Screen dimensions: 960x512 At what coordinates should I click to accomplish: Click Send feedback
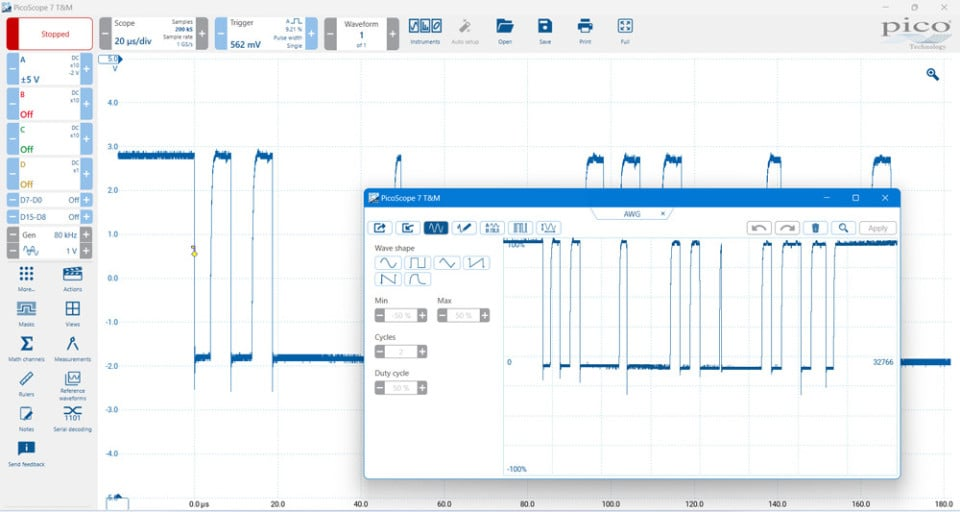point(26,452)
